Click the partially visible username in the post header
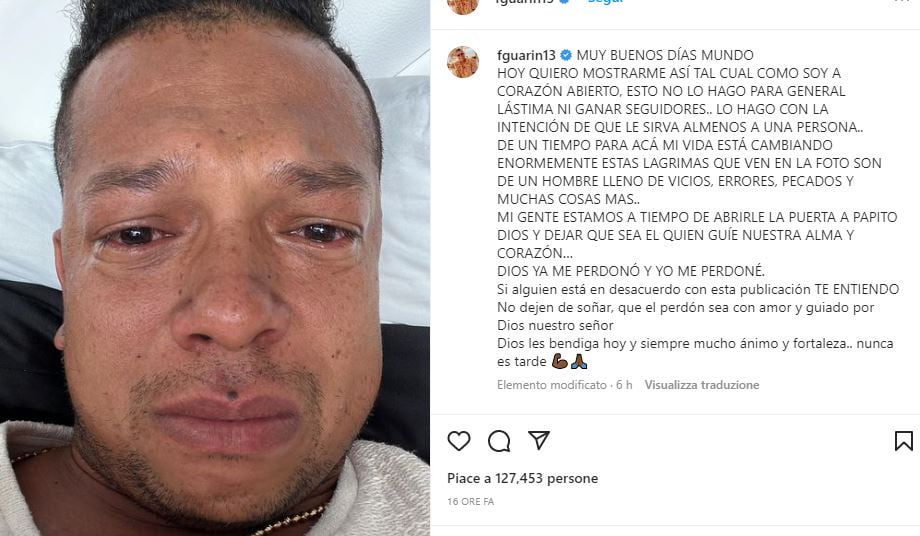This screenshot has height=536, width=920. tap(525, 2)
